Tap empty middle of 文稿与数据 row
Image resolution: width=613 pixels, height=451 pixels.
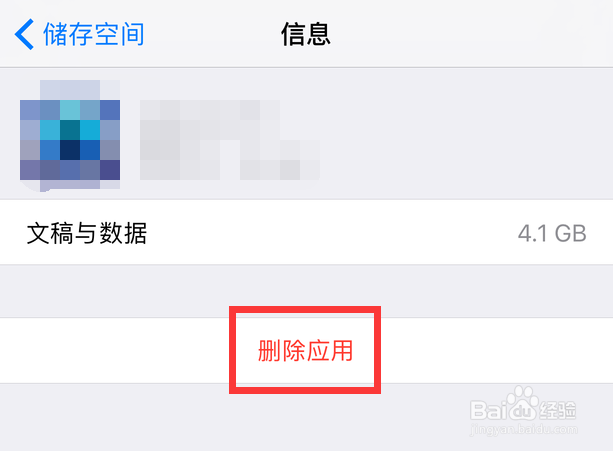click(x=332, y=233)
